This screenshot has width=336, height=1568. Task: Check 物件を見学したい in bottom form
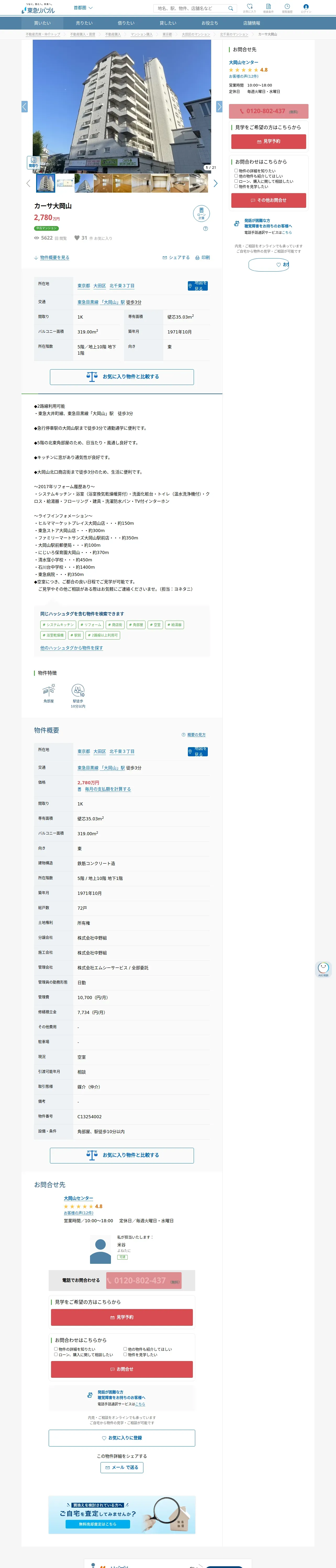pos(126,1354)
